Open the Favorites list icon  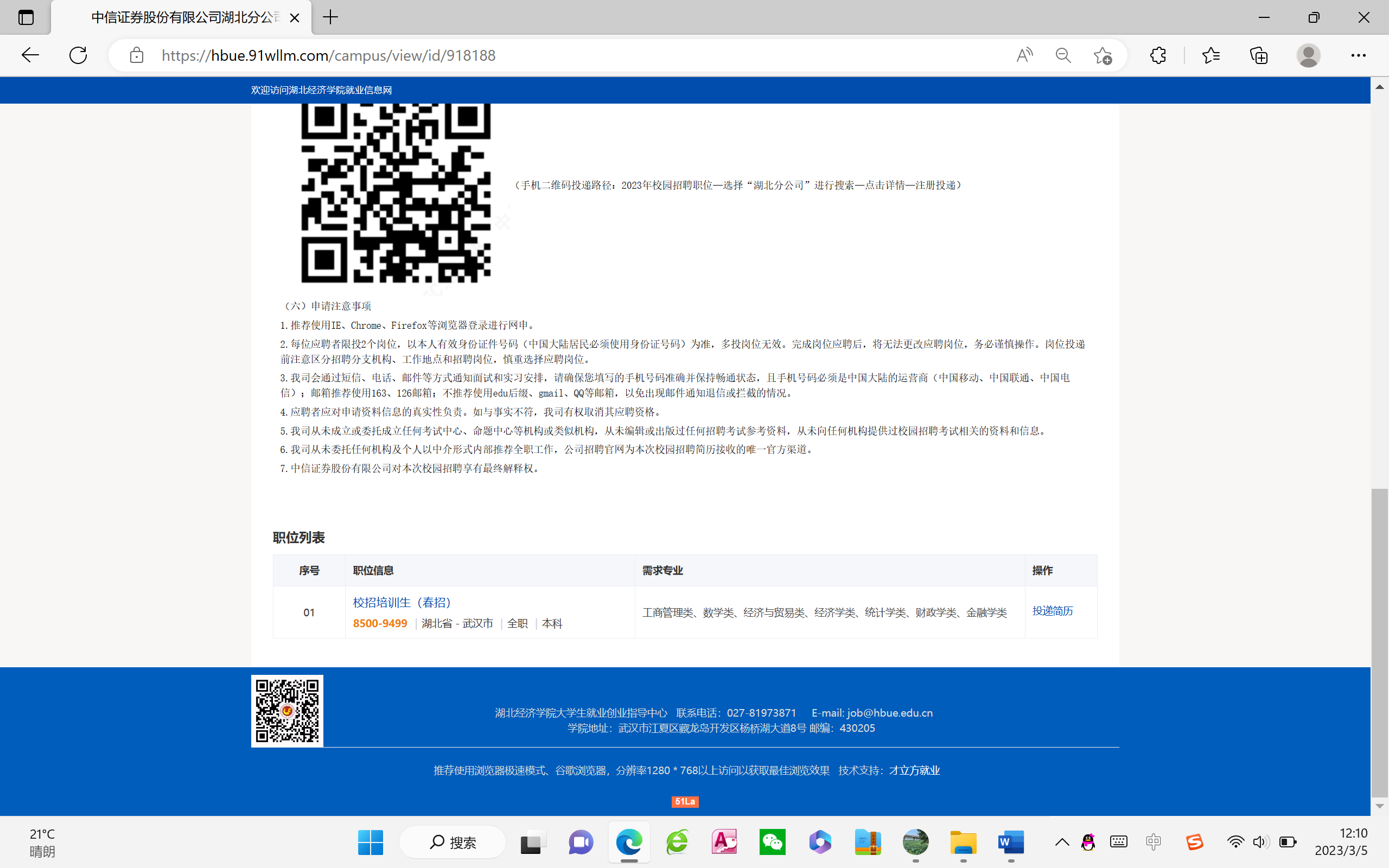coord(1210,55)
